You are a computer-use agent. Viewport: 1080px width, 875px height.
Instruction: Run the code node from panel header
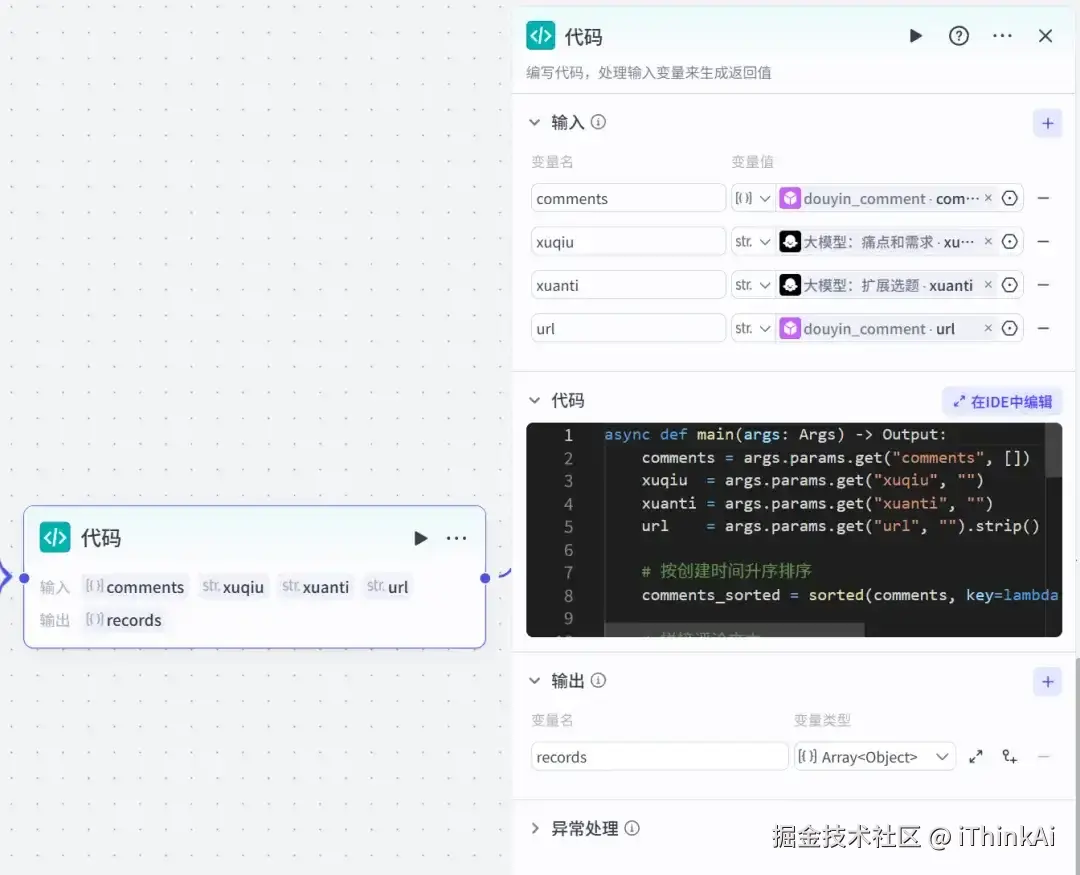click(x=915, y=36)
